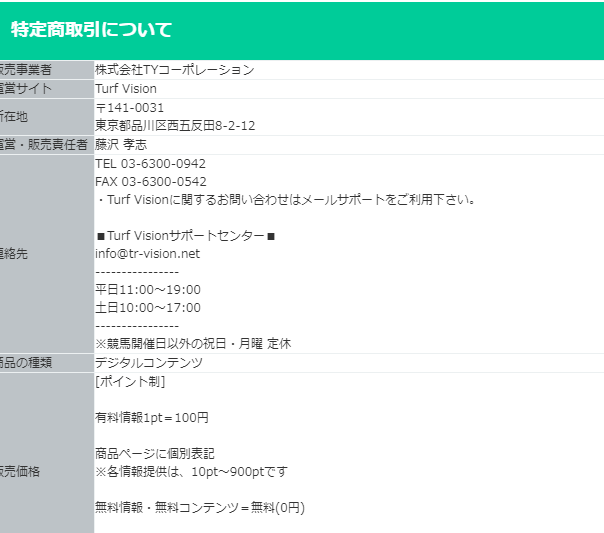Click the mail support notice line
604x533 pixels.
pos(285,199)
